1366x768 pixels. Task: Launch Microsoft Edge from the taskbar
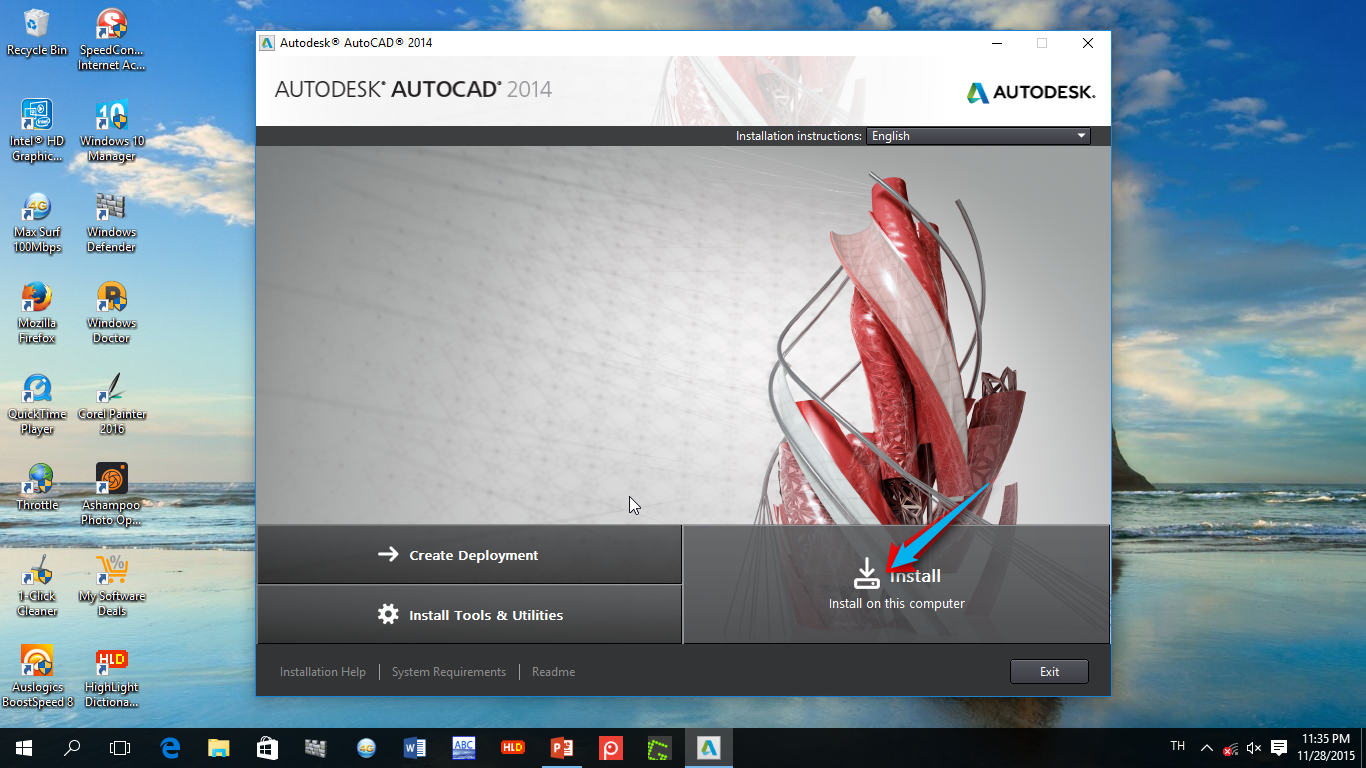point(170,748)
